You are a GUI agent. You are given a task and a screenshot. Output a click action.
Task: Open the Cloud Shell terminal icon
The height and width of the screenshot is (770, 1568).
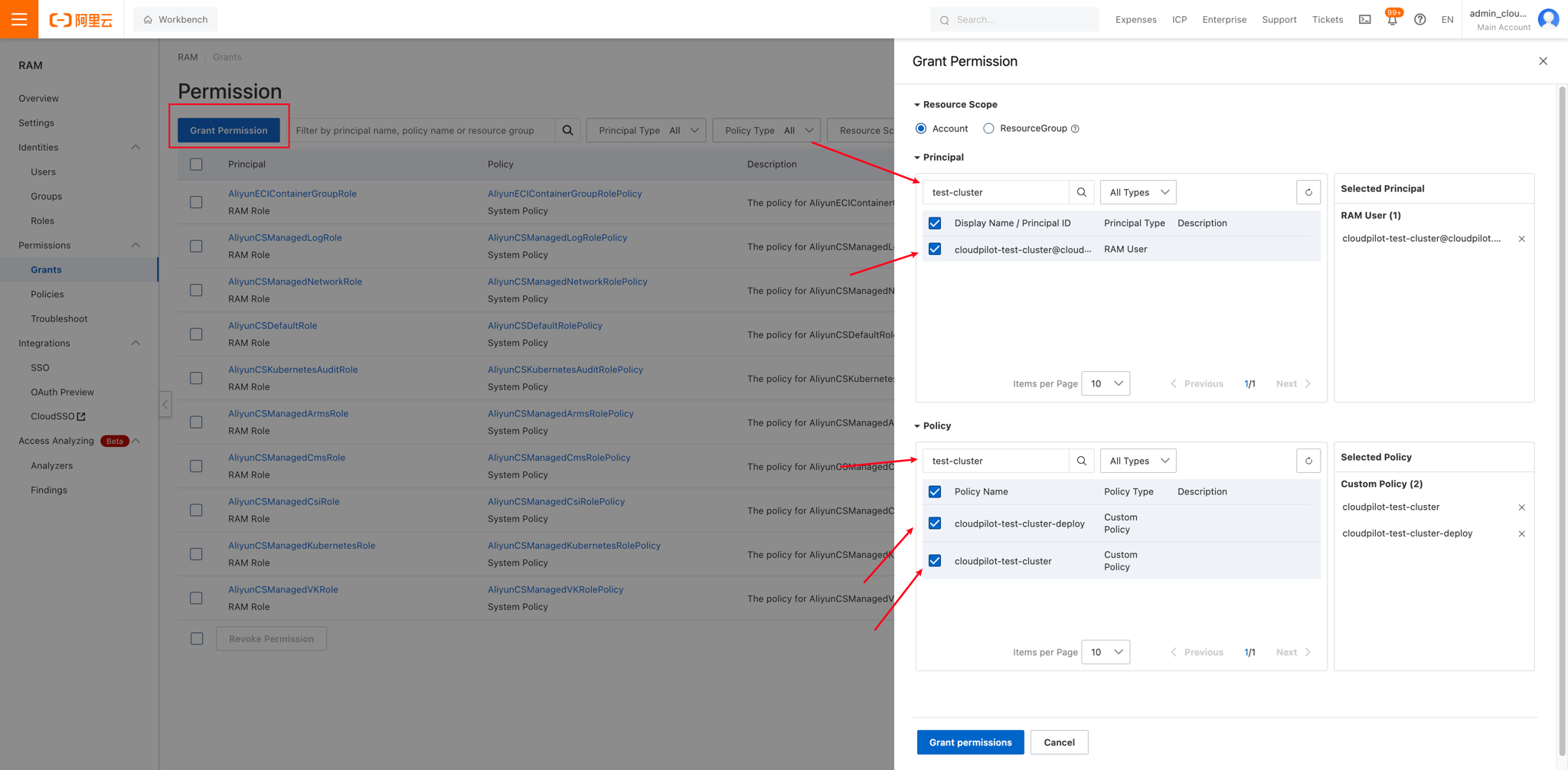[x=1364, y=19]
